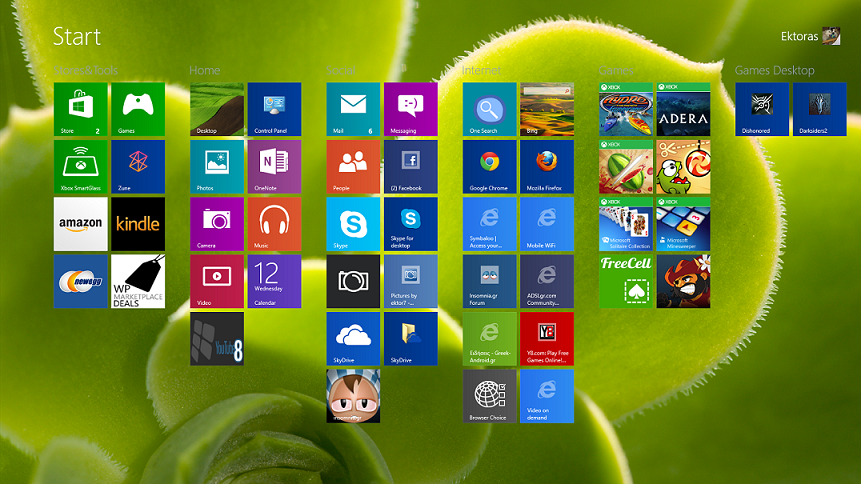Open the Xbox Games tile
Screen dimensions: 861x484
138,109
